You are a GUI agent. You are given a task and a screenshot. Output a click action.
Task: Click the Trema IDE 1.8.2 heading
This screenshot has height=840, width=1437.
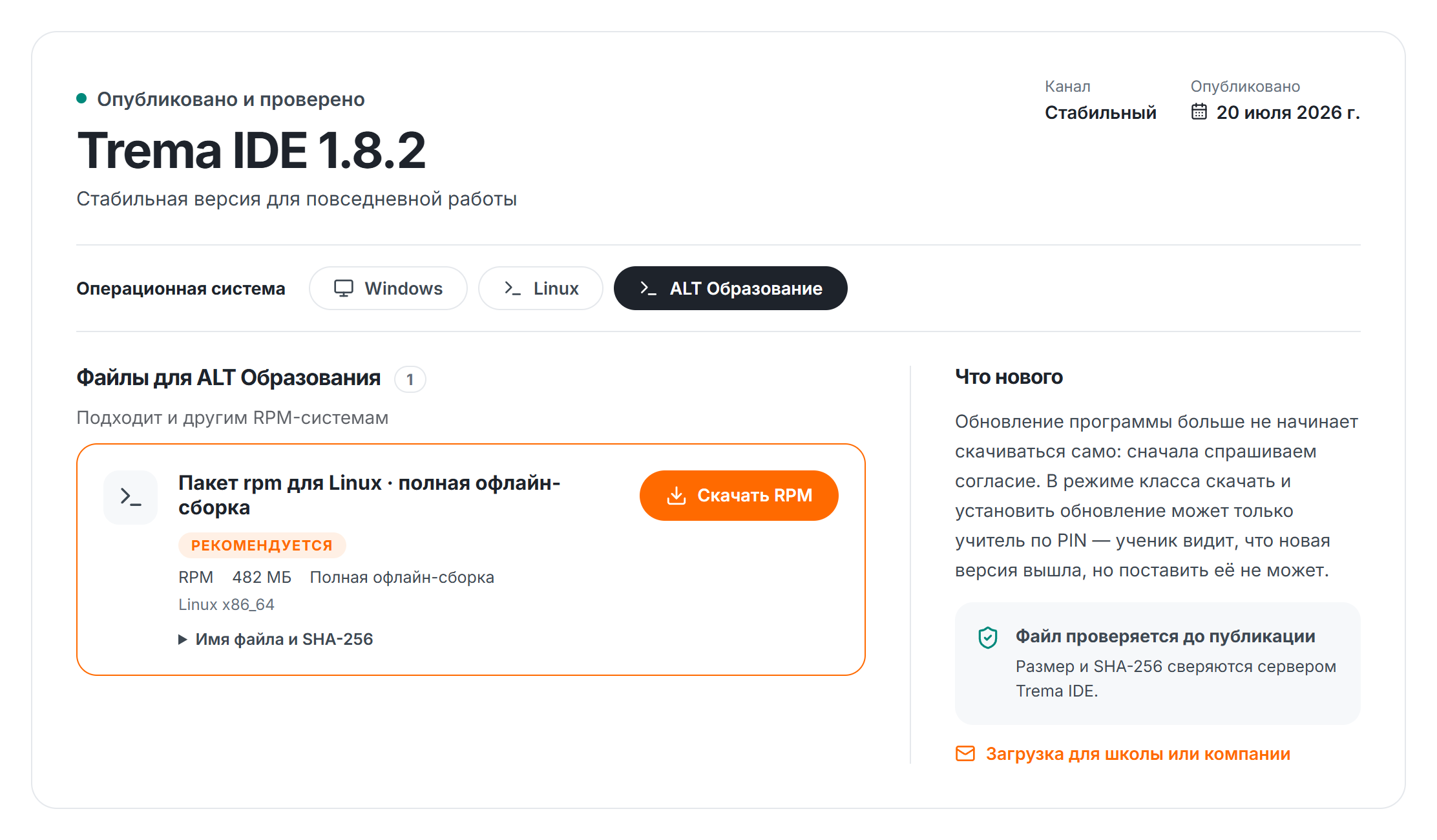251,151
